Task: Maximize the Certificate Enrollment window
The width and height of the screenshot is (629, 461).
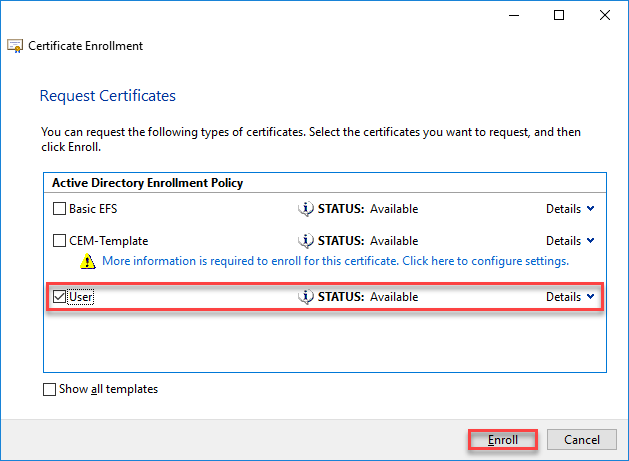Action: [x=559, y=15]
